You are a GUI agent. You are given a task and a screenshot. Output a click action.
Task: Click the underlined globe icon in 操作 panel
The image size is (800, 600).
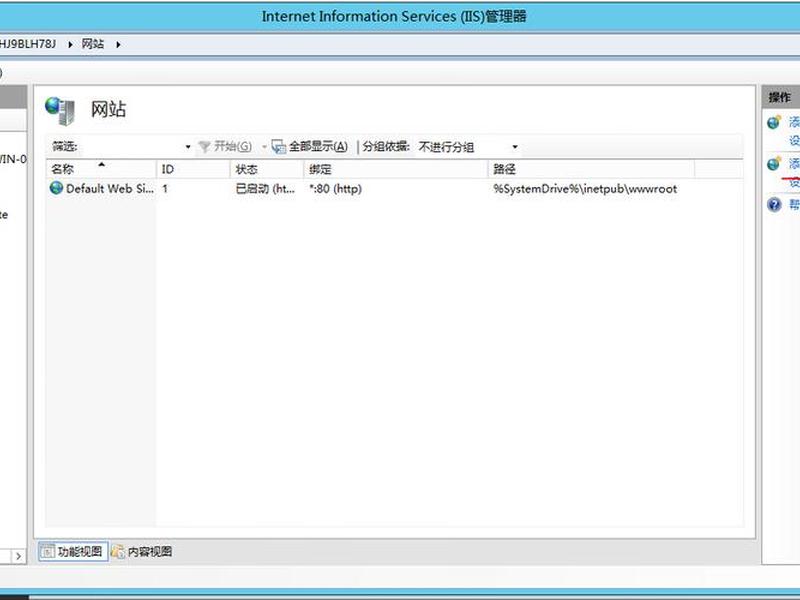tap(774, 163)
